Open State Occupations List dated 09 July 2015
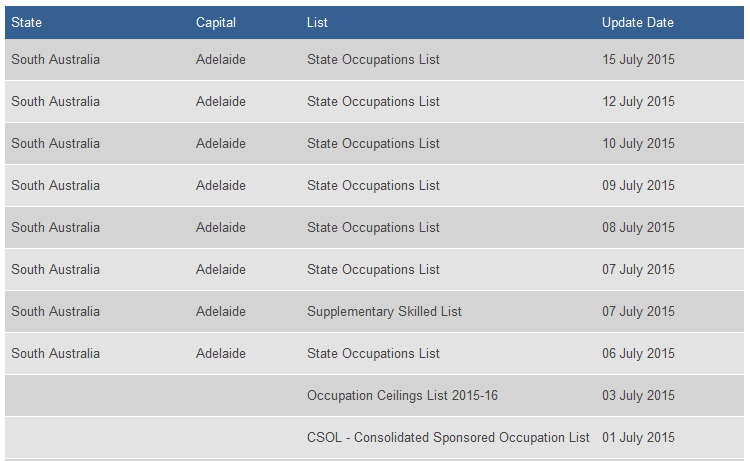 [373, 186]
